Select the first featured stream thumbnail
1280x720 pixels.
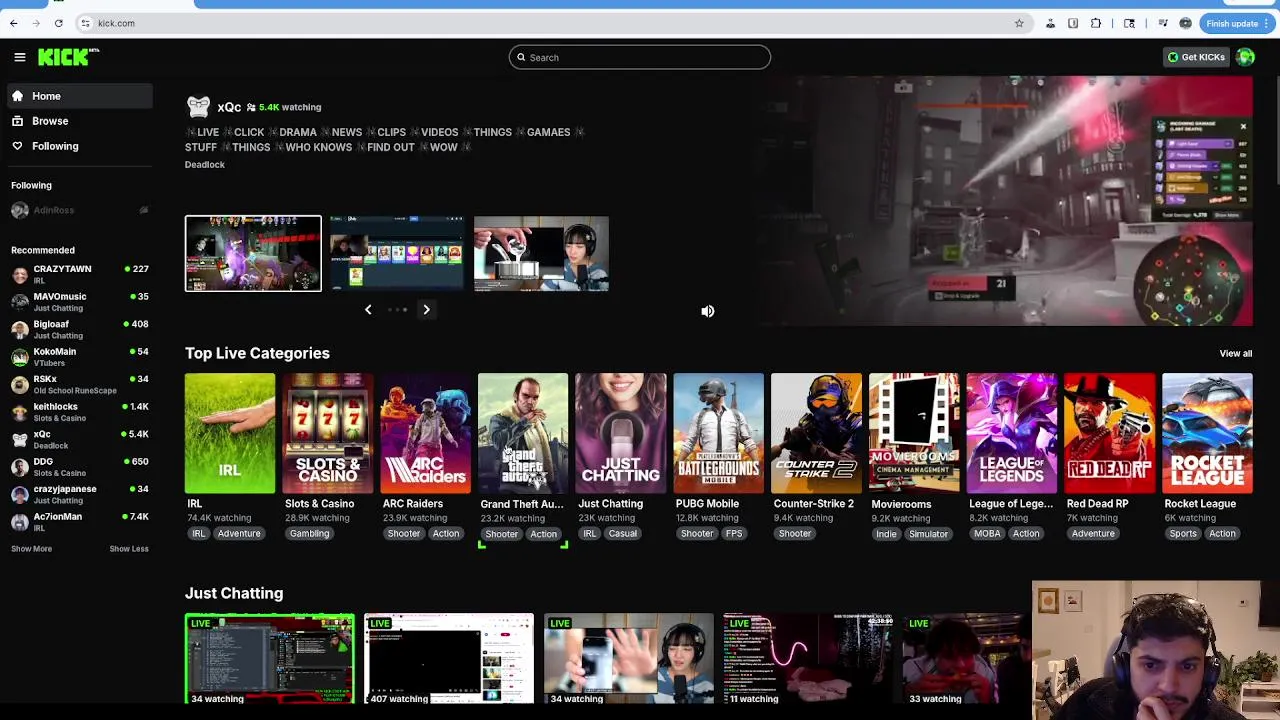pyautogui.click(x=253, y=253)
